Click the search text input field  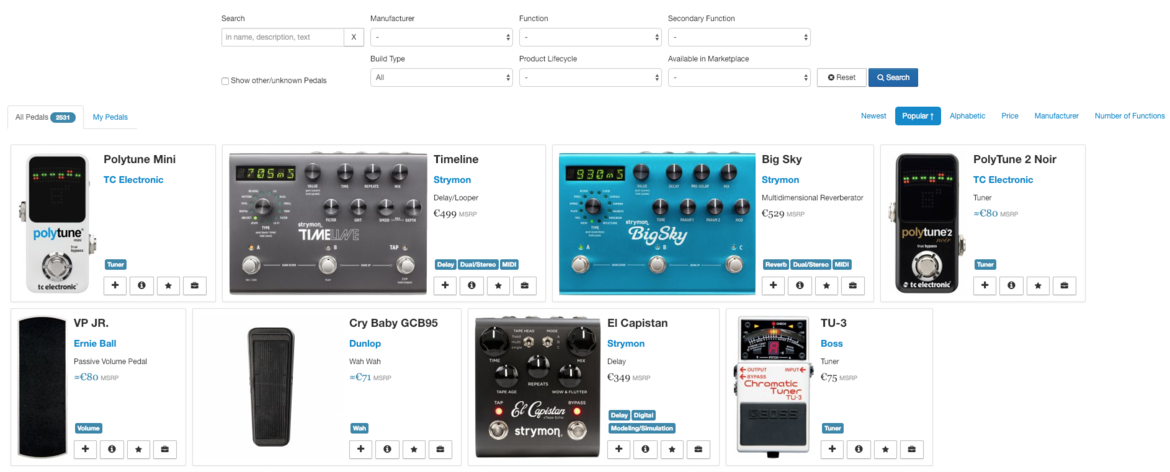point(283,37)
